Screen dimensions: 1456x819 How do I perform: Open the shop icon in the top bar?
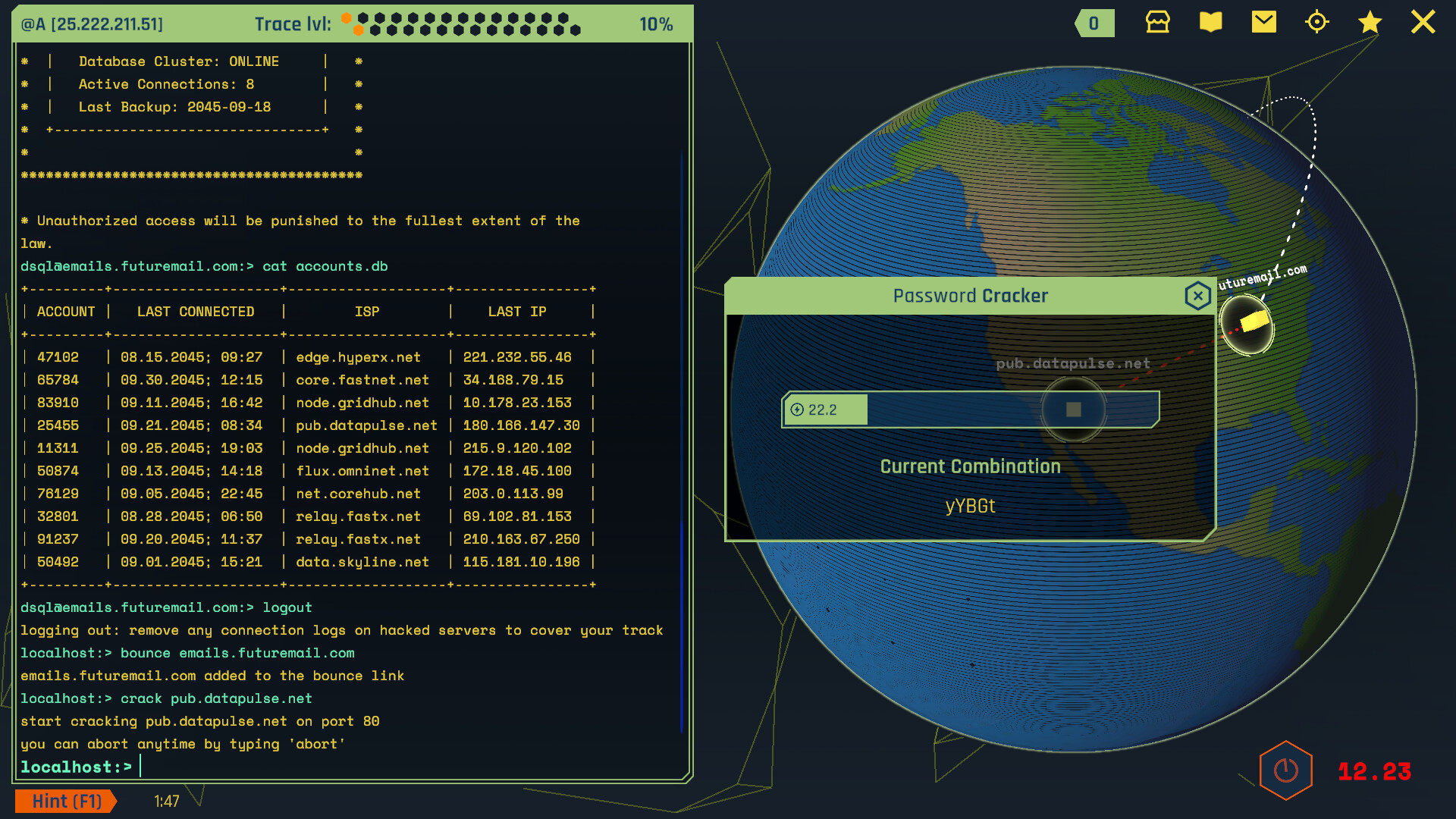pos(1156,23)
